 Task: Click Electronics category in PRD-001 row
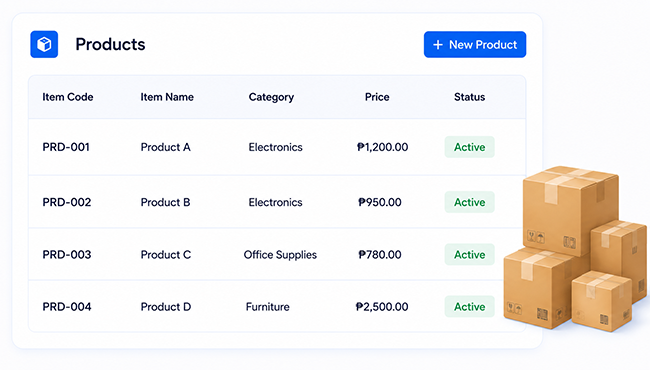pyautogui.click(x=276, y=147)
